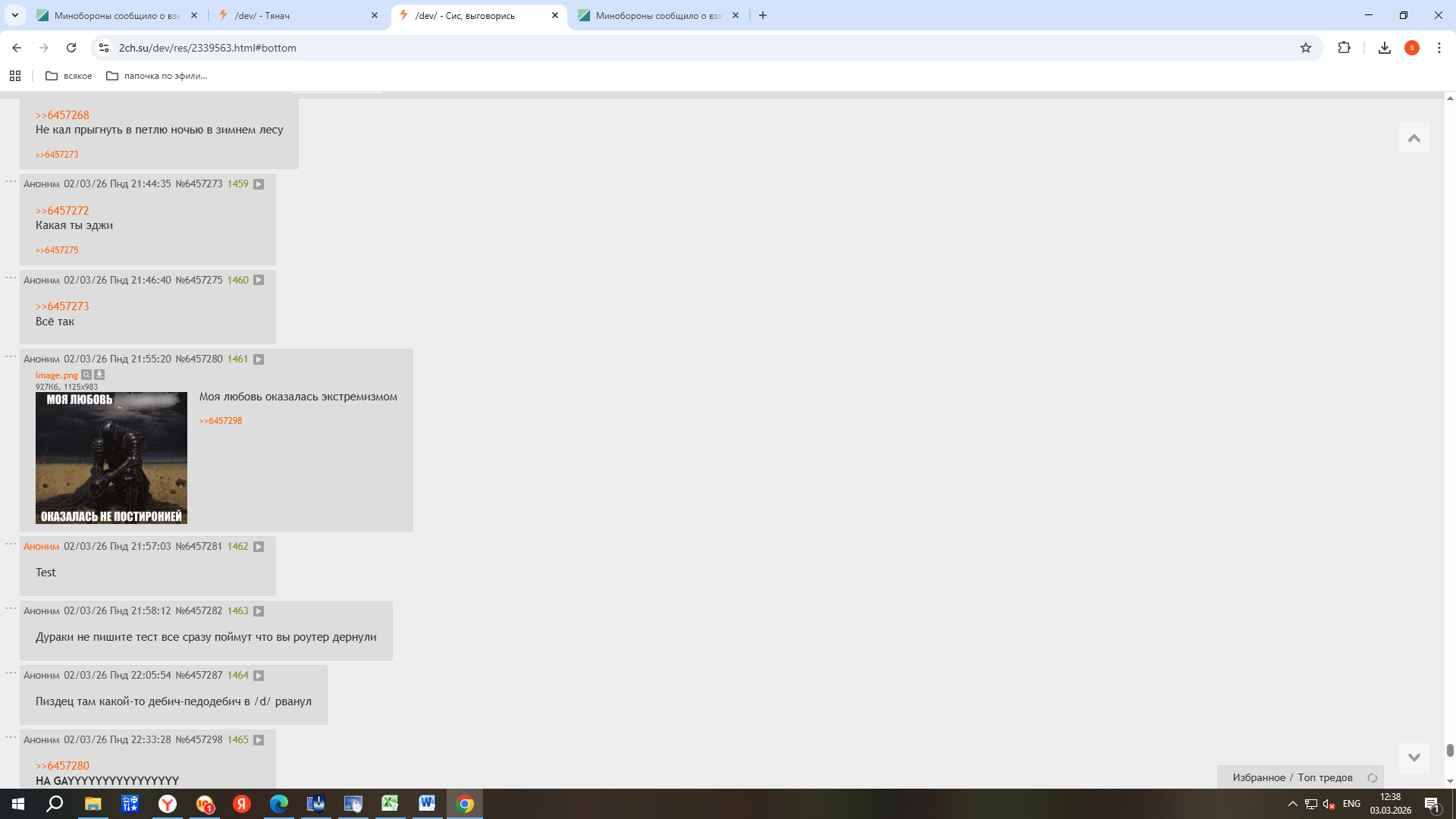Screen dimensions: 1456x819
Task: Open the Chrome downloads icon
Action: [x=1384, y=48]
